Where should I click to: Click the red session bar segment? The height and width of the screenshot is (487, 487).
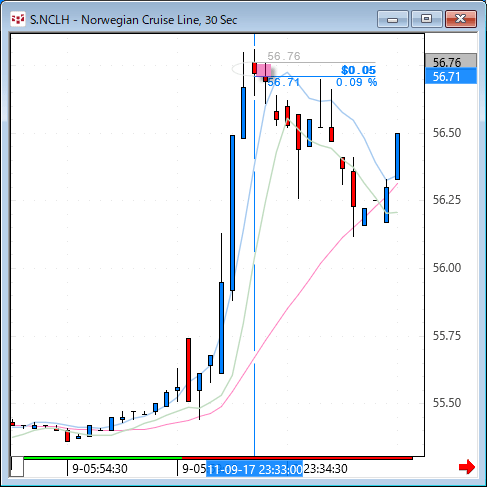coord(297,458)
